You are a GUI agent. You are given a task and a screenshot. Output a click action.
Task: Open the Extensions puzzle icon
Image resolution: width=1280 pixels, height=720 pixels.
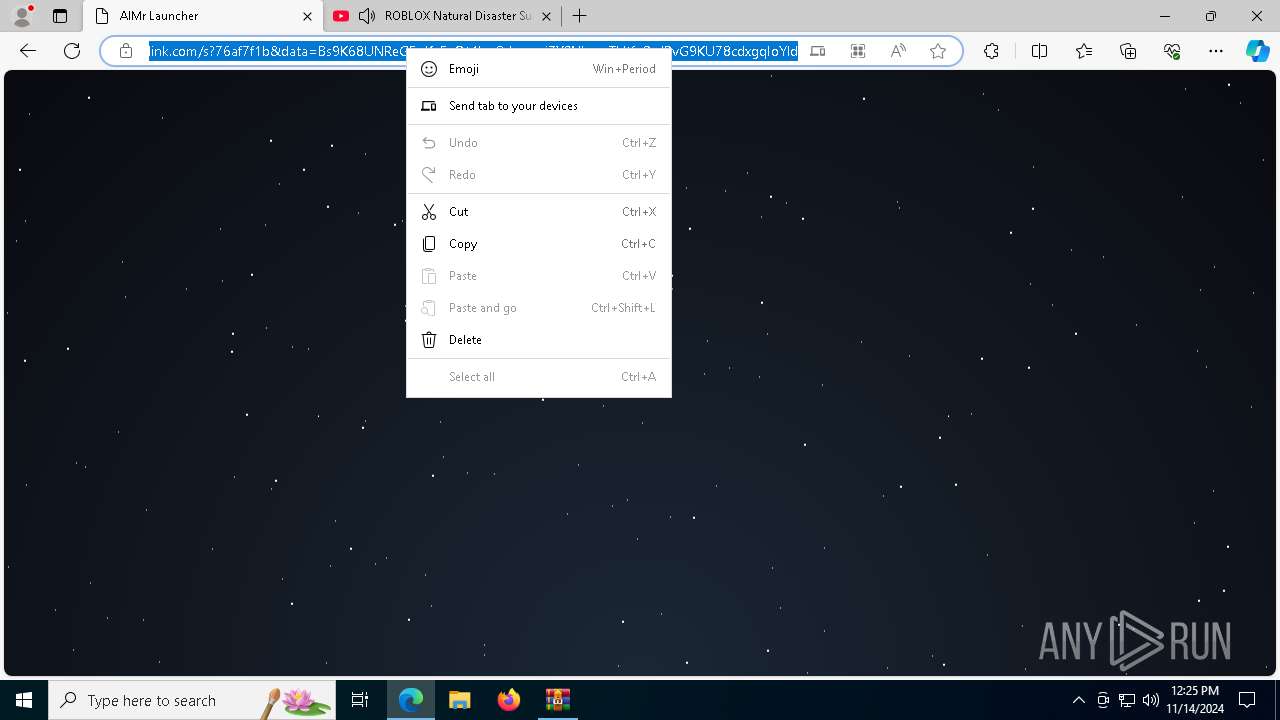[x=991, y=51]
